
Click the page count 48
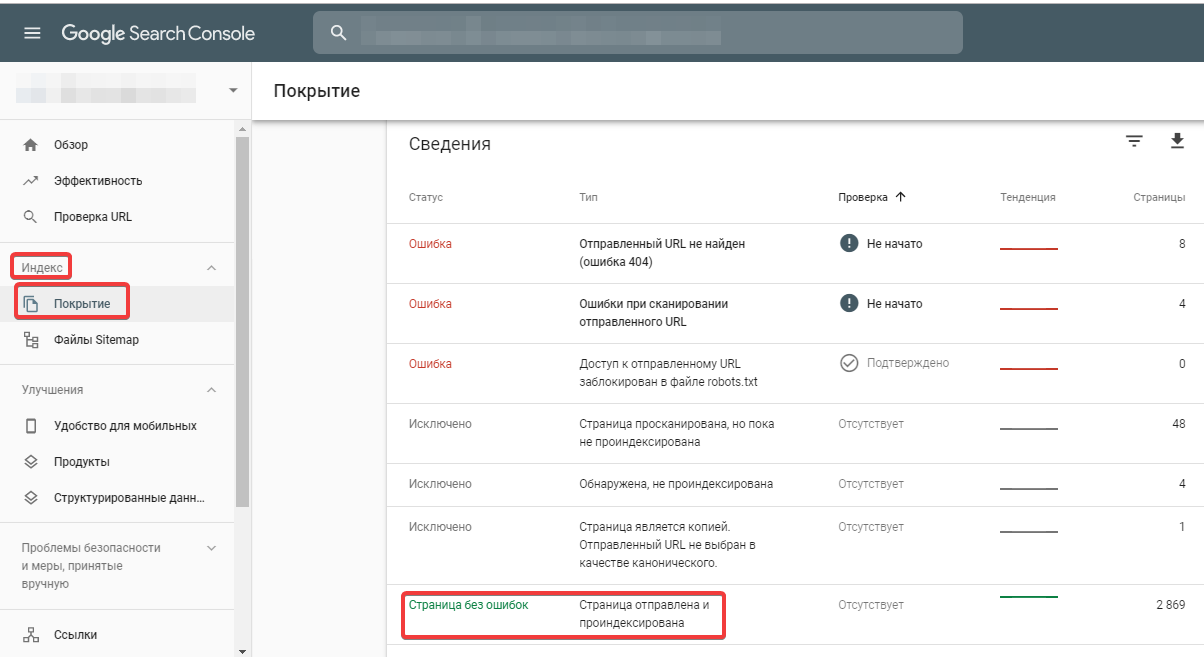[1179, 424]
